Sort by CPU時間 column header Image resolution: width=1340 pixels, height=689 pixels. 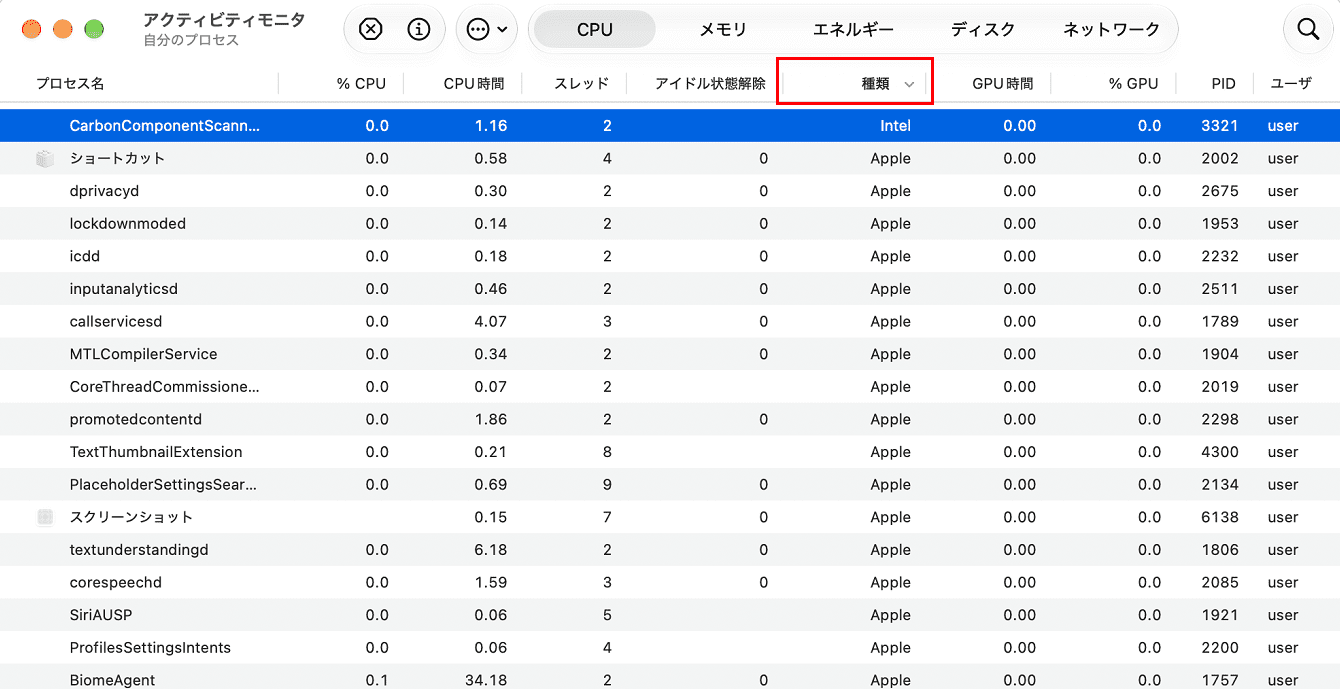474,84
